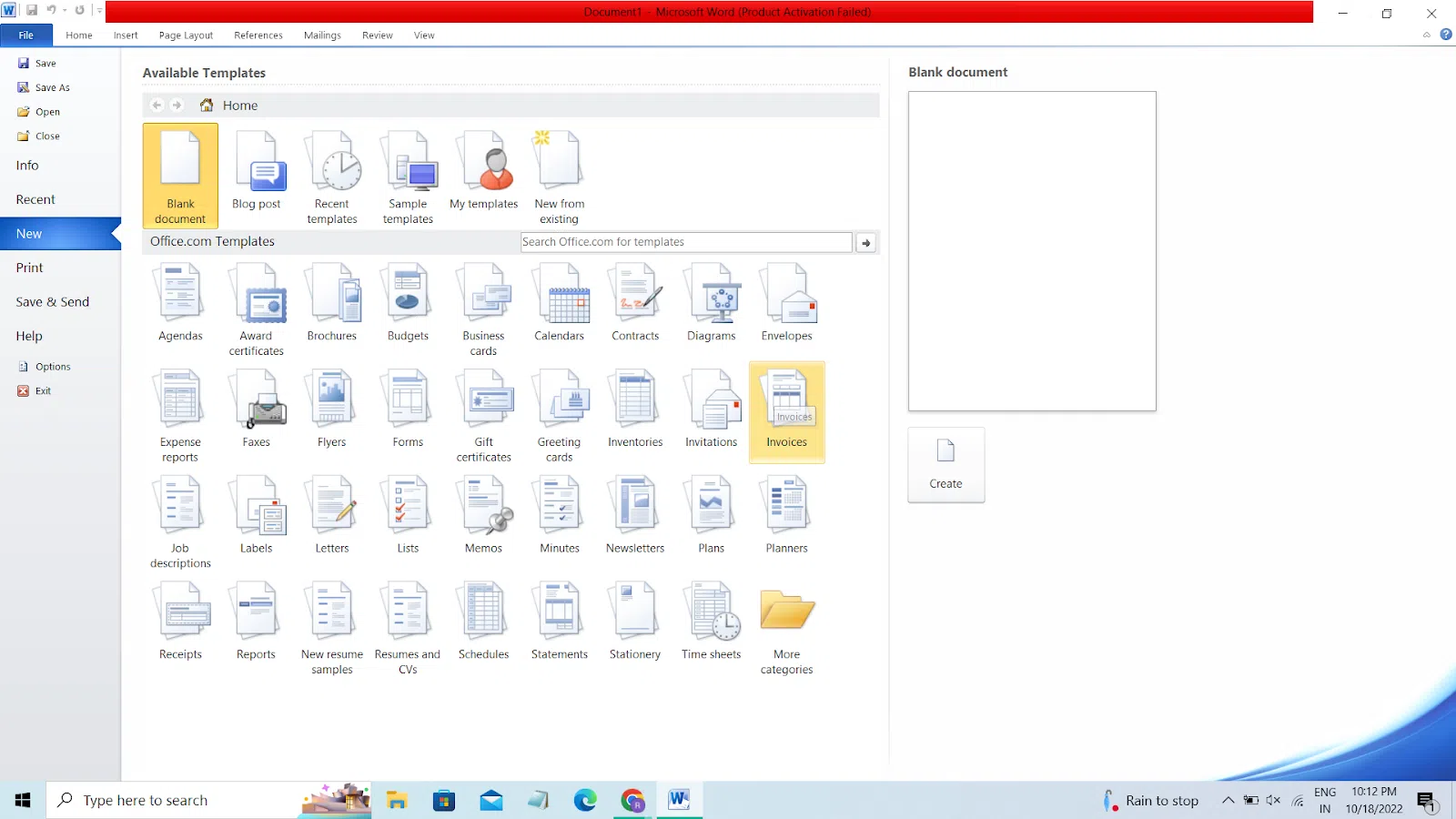Viewport: 1456px width, 819px height.
Task: Open the Statements template category
Action: tap(560, 621)
